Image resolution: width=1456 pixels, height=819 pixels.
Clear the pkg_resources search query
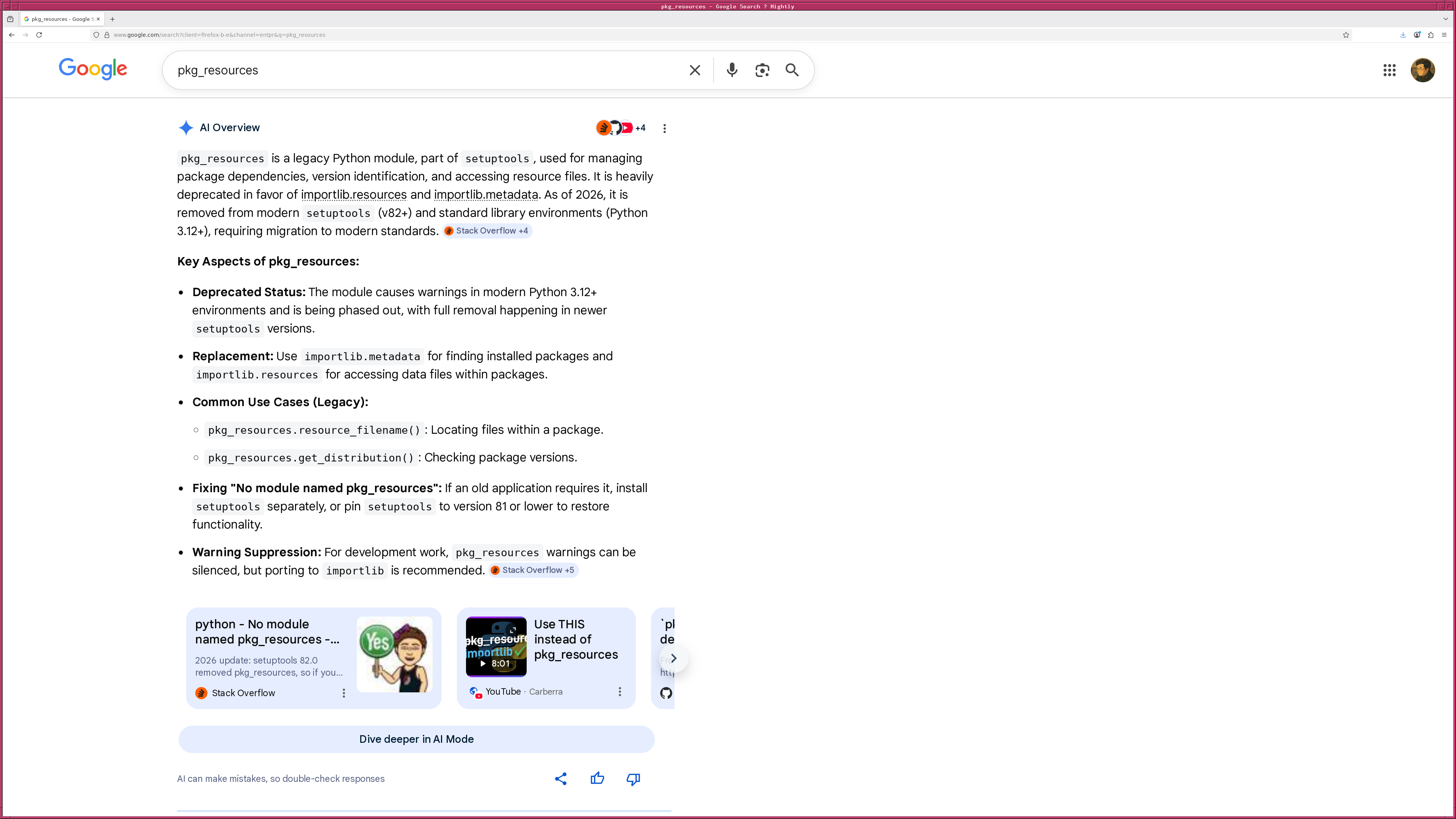pos(694,70)
